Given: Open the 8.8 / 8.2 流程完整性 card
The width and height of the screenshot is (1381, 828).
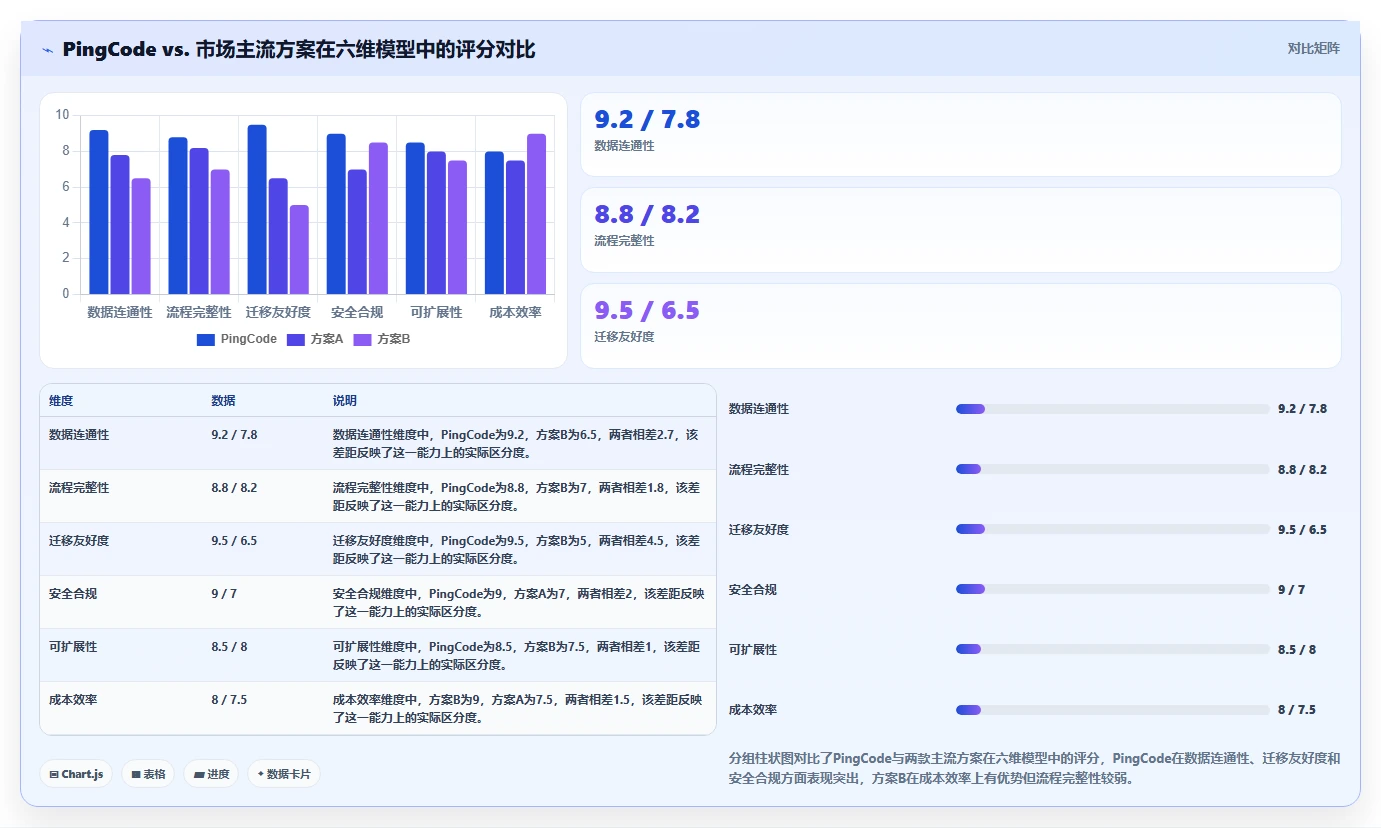Looking at the screenshot, I should click(x=961, y=230).
